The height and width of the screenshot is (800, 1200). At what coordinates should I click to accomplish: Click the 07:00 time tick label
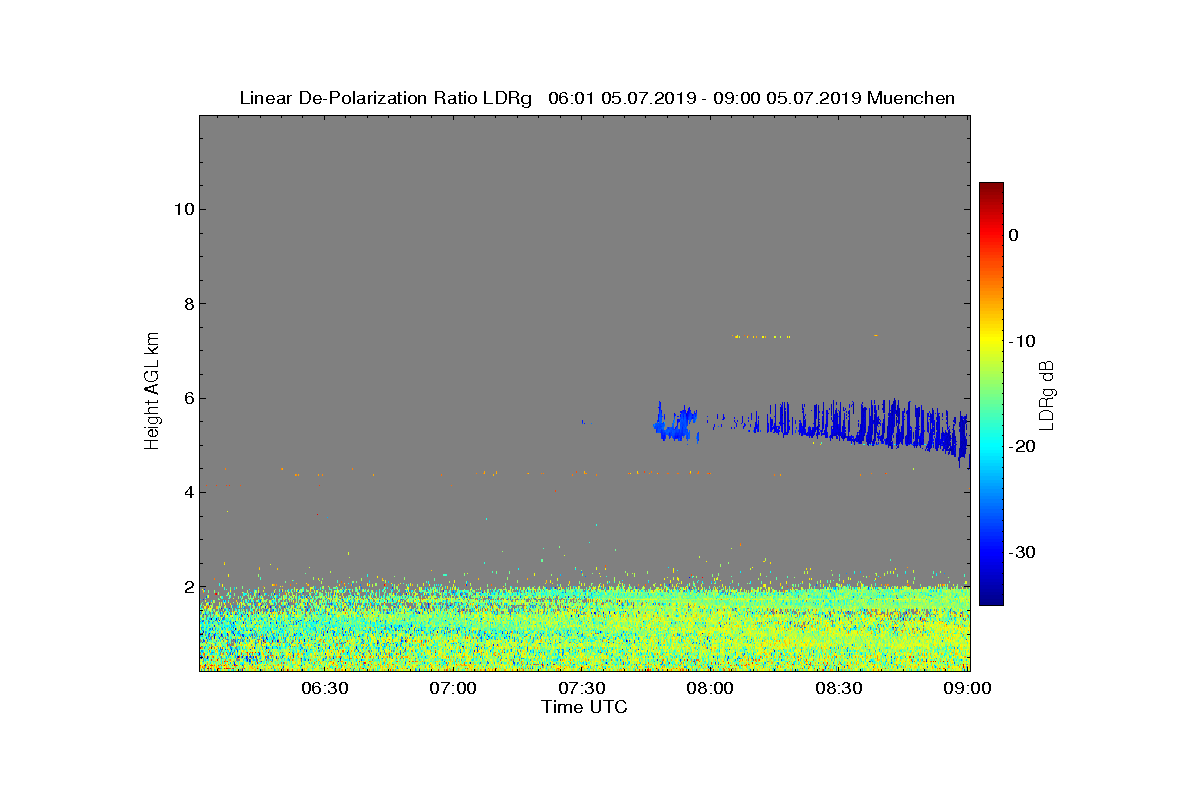[453, 688]
